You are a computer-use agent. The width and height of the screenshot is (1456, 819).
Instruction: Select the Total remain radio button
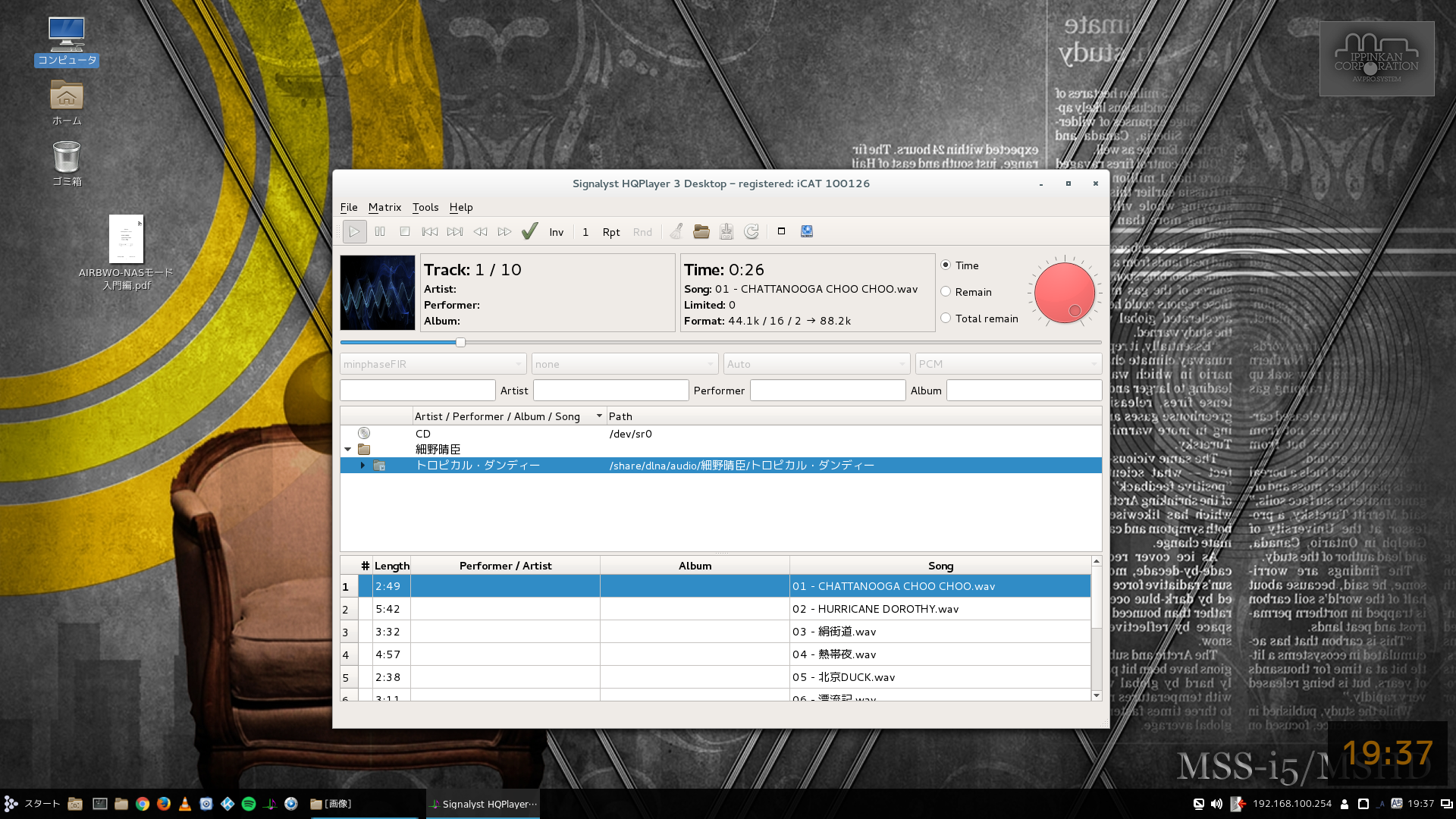[x=946, y=318]
